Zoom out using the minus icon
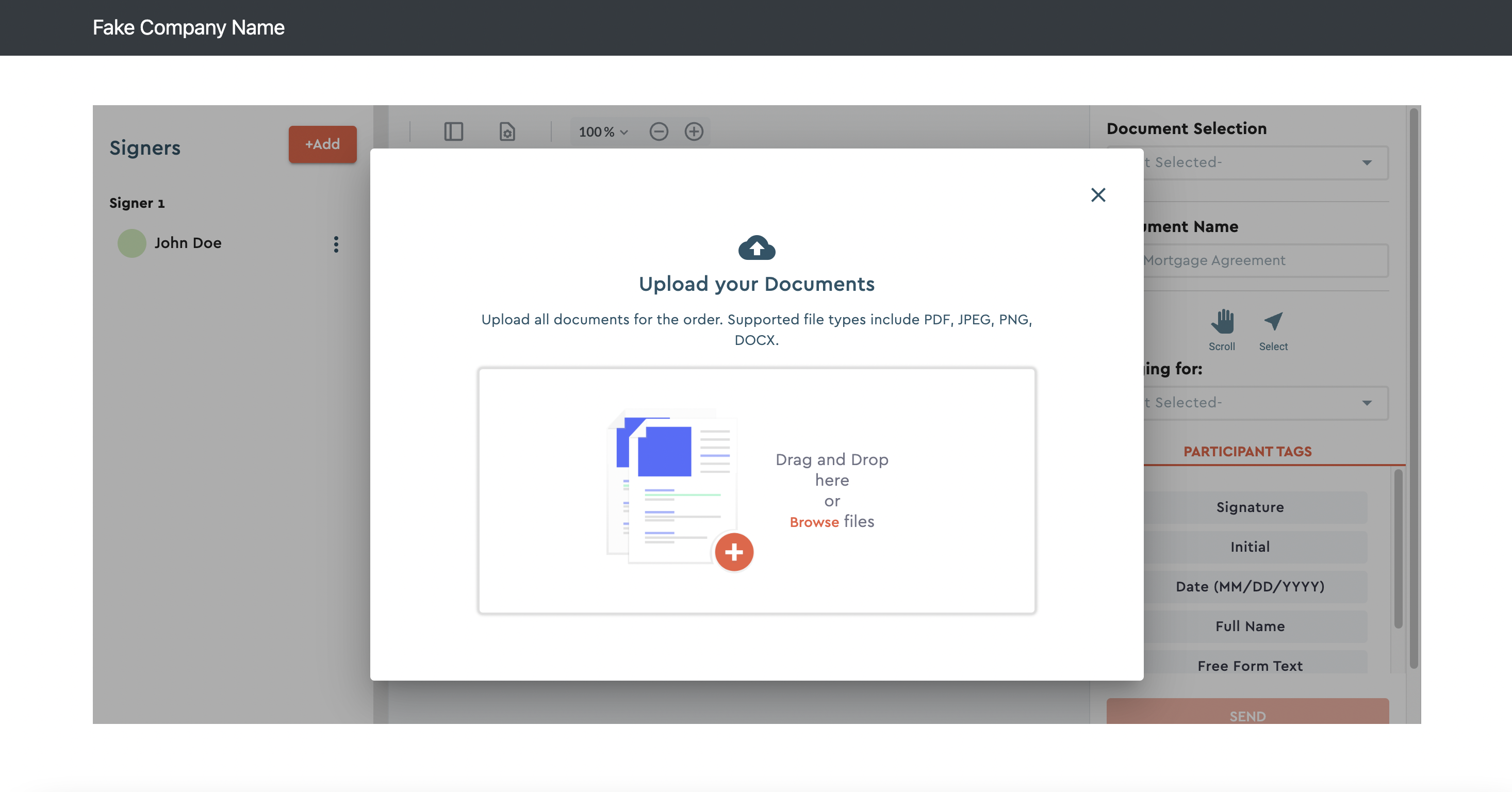Image resolution: width=1512 pixels, height=792 pixels. (659, 131)
